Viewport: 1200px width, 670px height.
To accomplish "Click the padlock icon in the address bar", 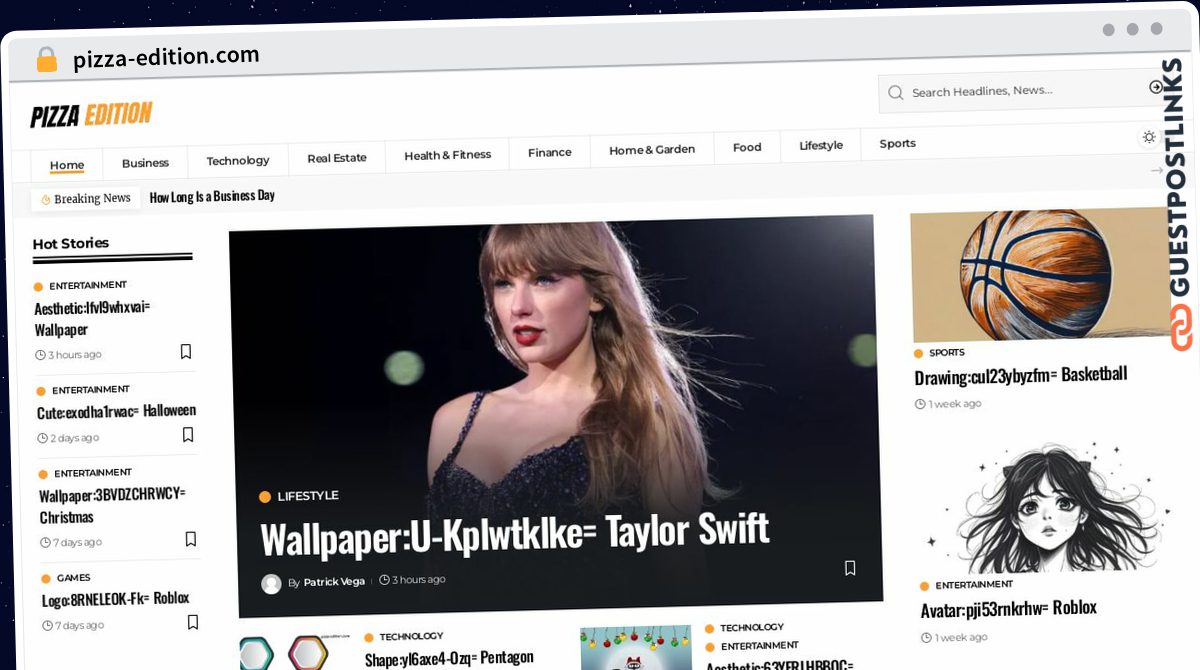I will pos(46,59).
